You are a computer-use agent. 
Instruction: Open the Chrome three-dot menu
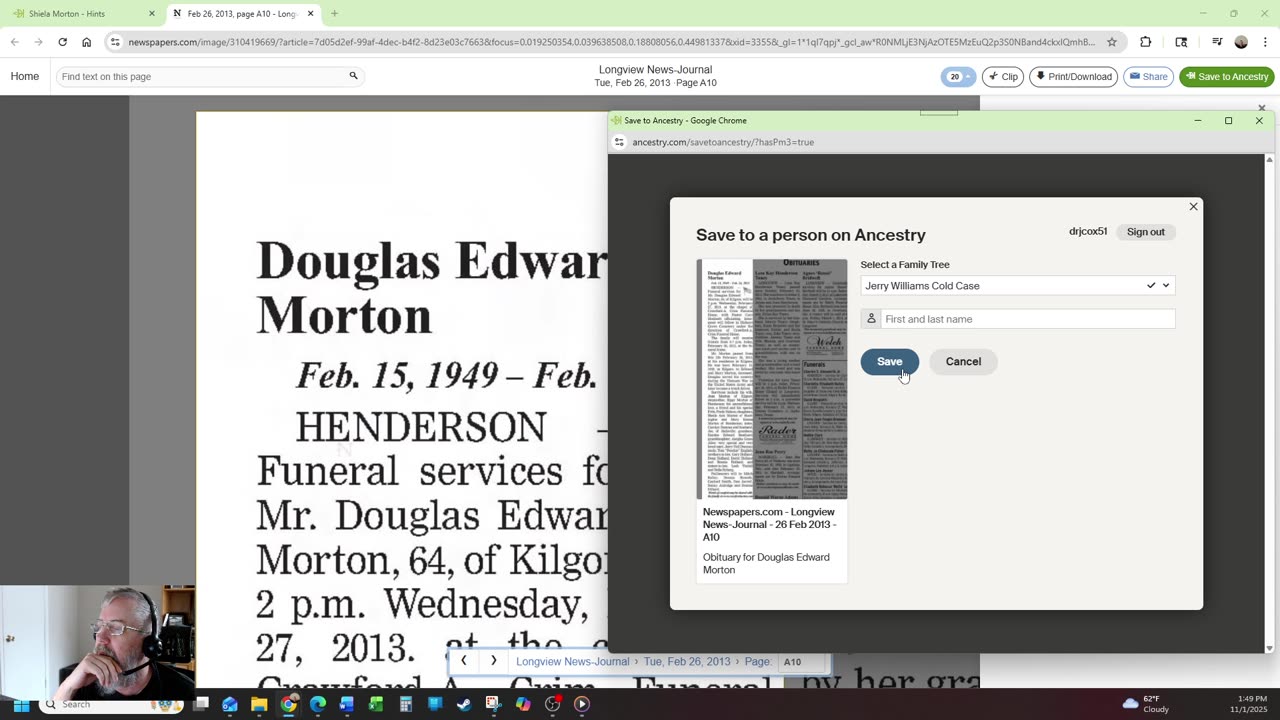1266,42
